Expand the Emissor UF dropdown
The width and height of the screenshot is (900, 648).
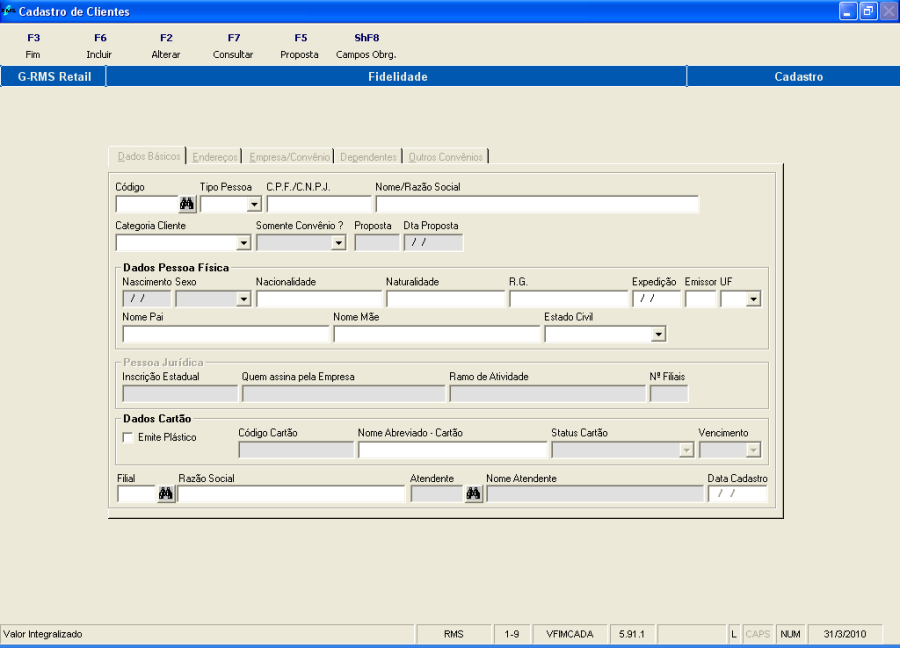(754, 299)
